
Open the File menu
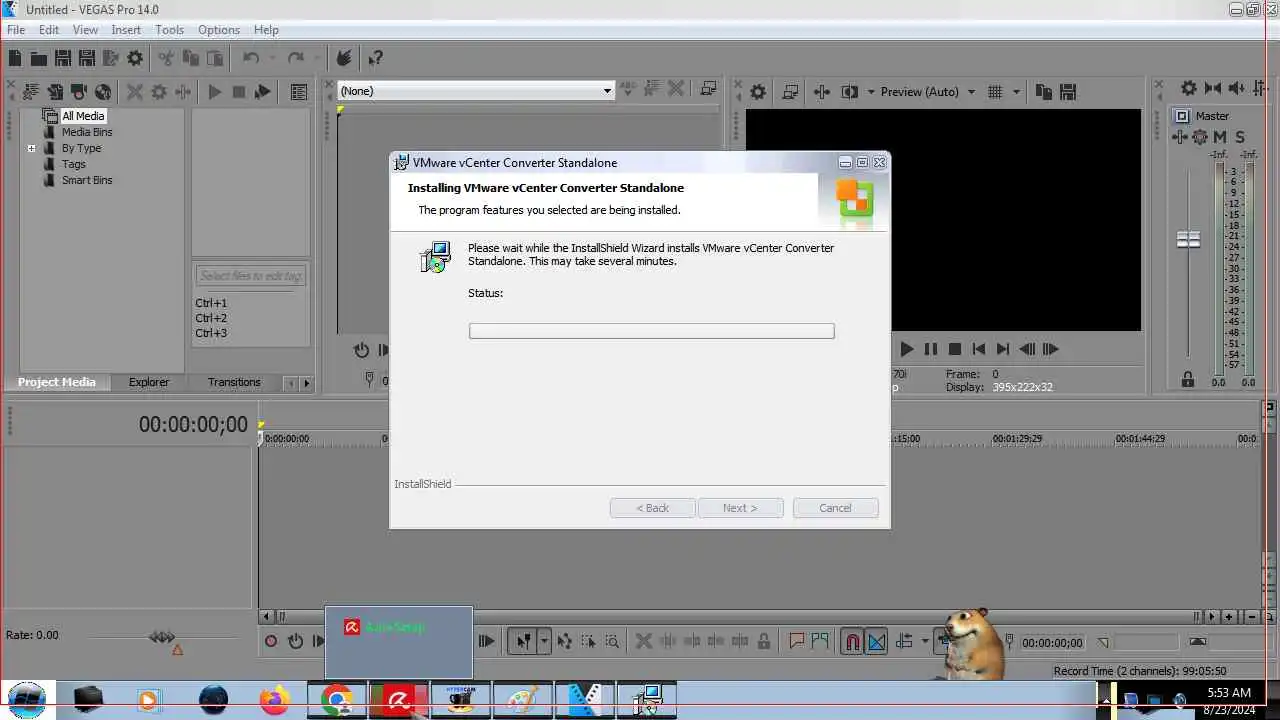pos(16,30)
